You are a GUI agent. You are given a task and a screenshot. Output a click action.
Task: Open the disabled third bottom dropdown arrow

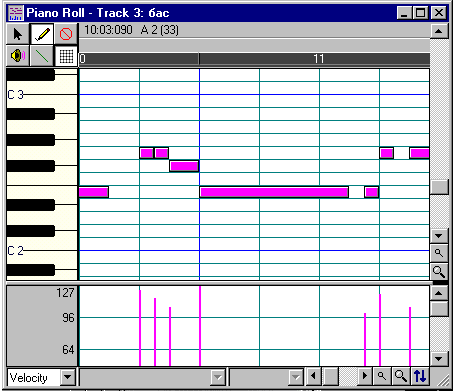(295, 377)
